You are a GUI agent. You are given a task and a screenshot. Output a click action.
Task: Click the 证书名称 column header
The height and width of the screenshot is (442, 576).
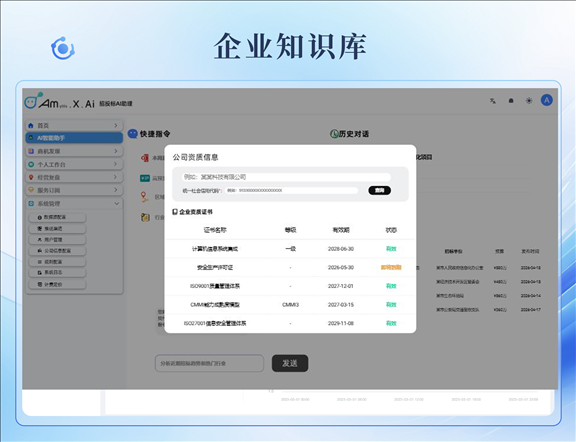coord(215,230)
